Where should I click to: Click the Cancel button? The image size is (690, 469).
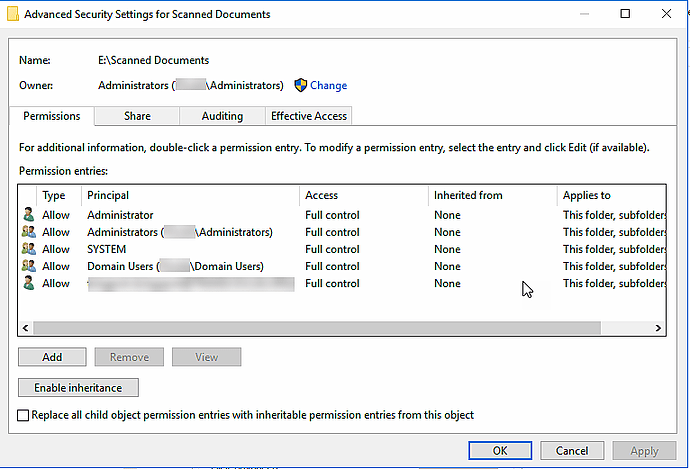click(x=572, y=451)
